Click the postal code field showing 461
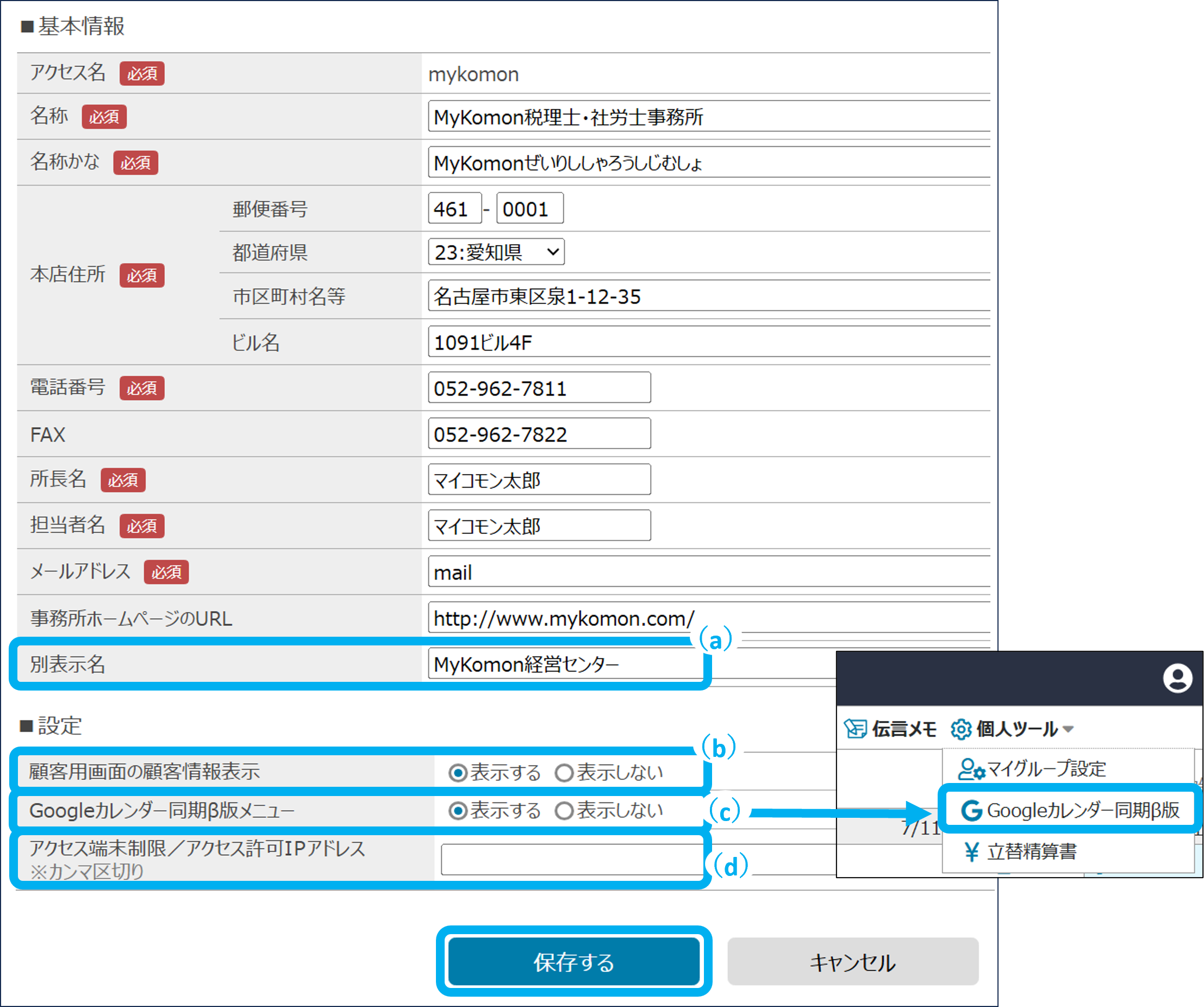Viewport: 1204px width, 1007px height. 454,208
